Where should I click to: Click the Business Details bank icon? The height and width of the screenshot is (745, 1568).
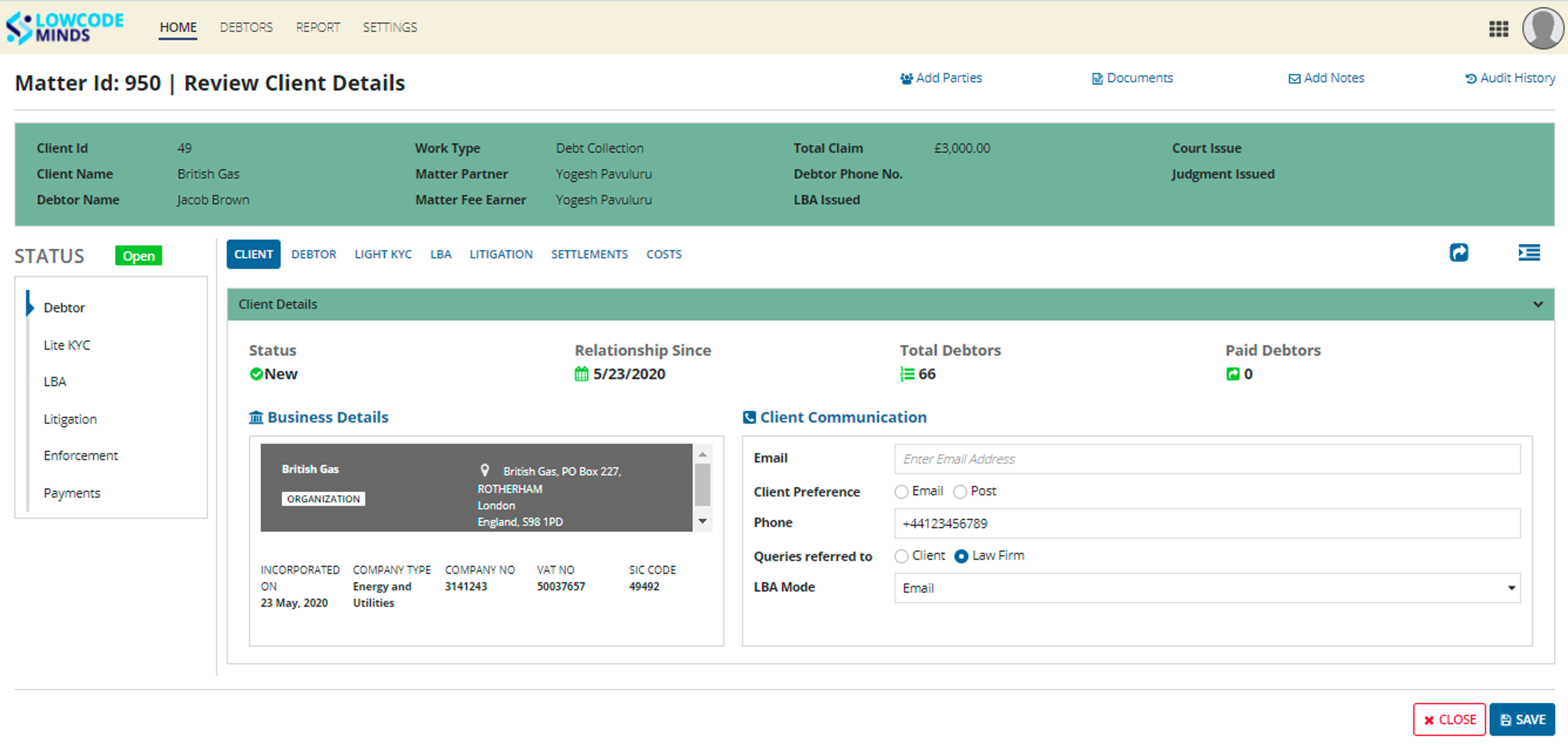256,418
